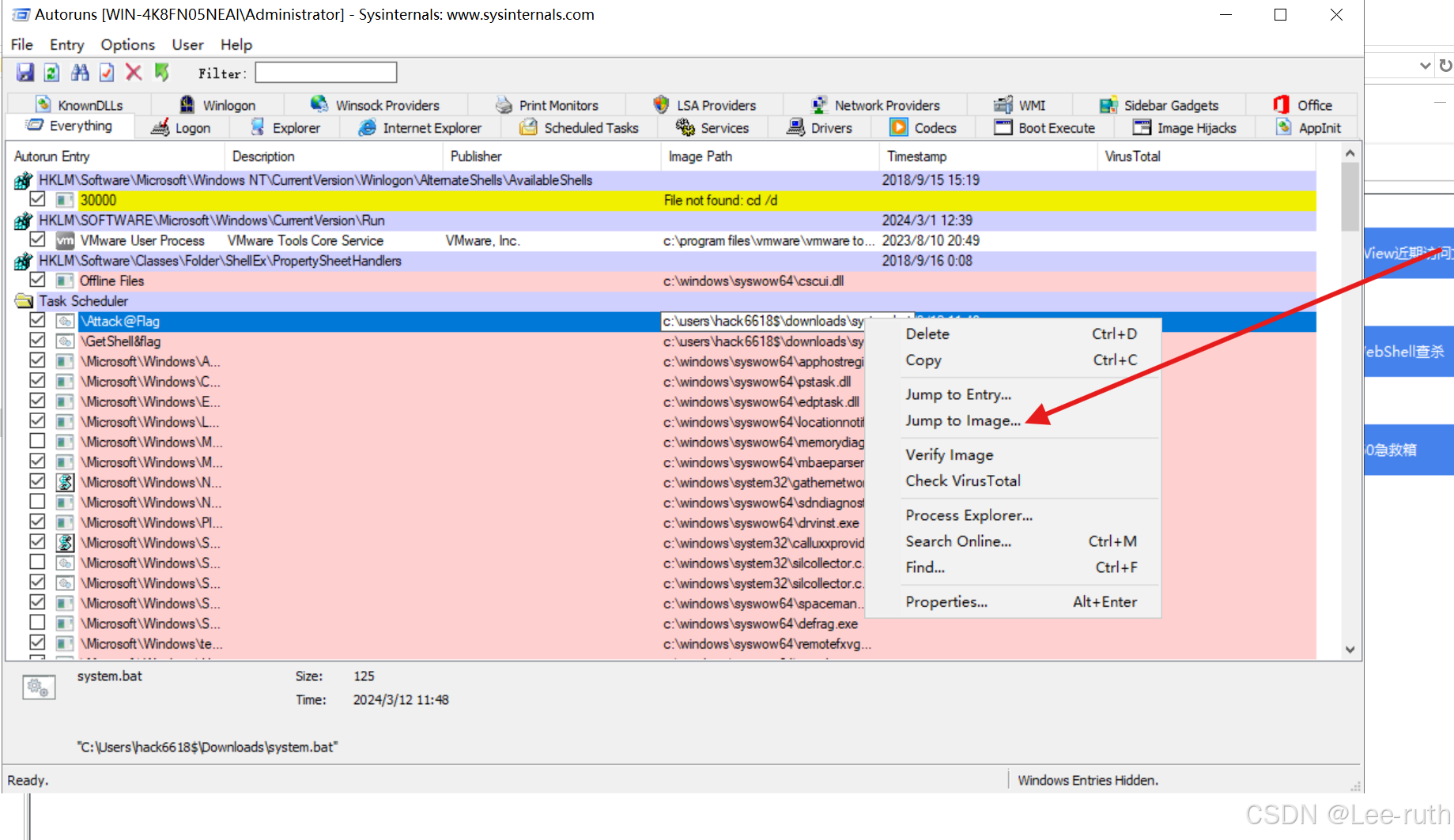Open the Internet Explorer tab

tap(420, 128)
